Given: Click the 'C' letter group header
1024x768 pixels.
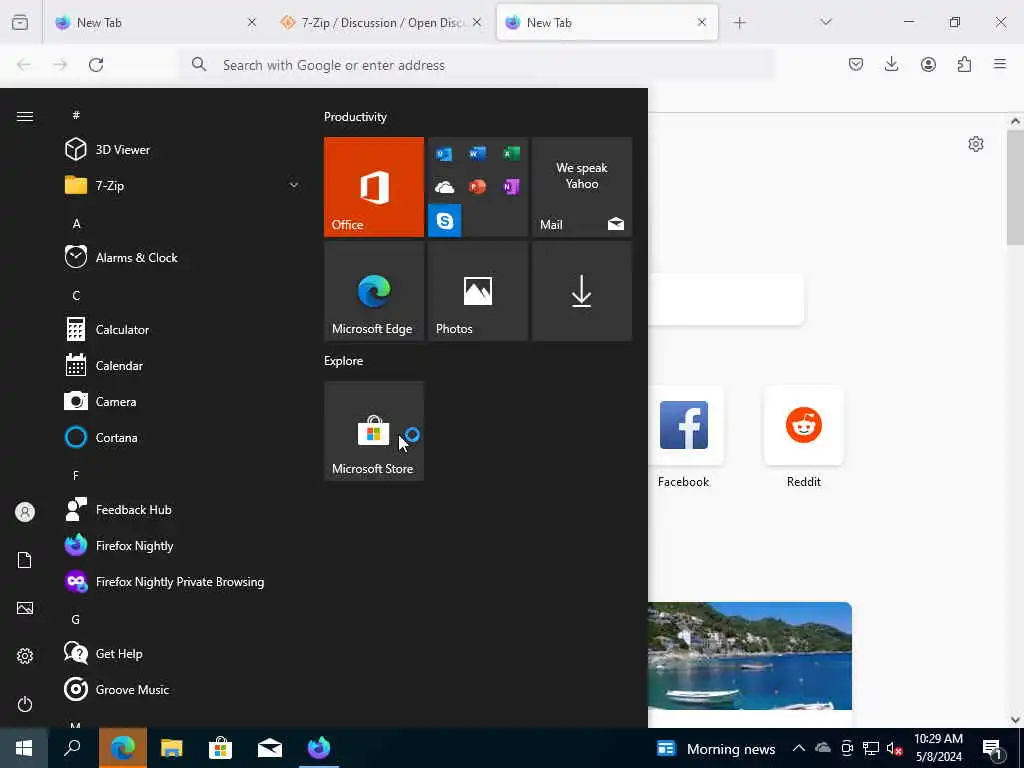Looking at the screenshot, I should [x=76, y=295].
